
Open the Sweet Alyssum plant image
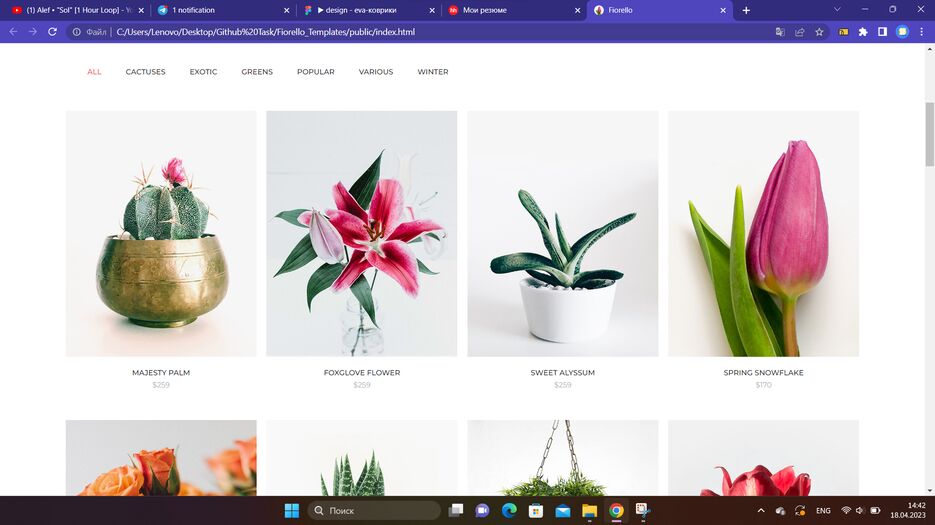[563, 233]
